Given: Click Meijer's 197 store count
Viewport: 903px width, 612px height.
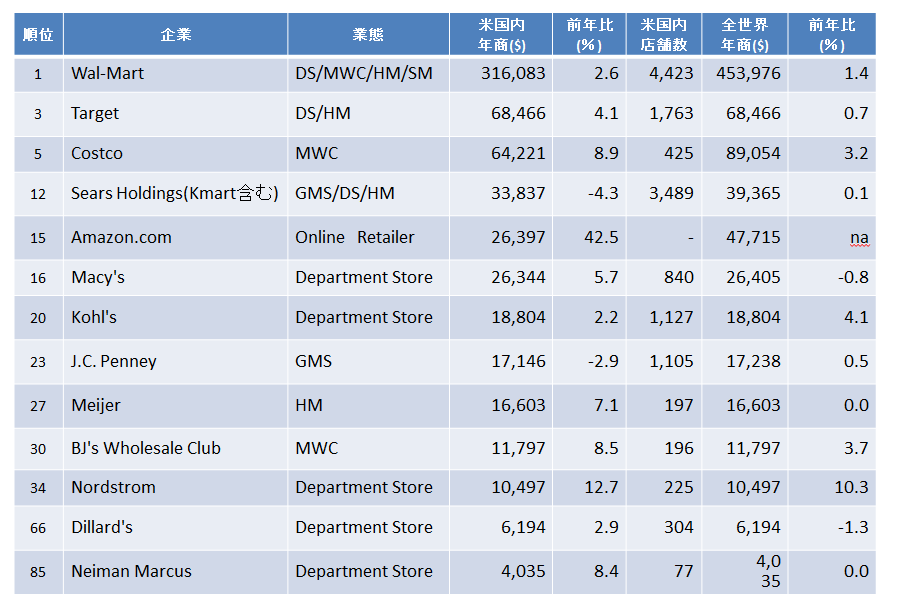Looking at the screenshot, I should tap(679, 405).
